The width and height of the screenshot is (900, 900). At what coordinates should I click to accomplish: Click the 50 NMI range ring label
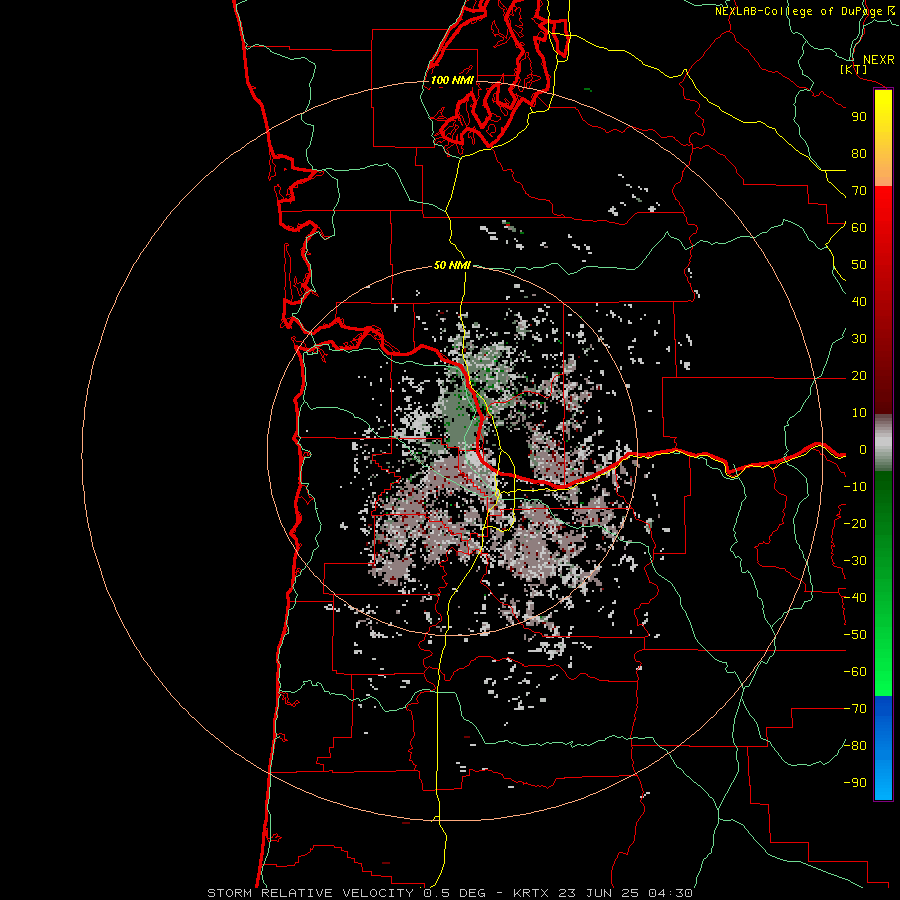(x=452, y=265)
